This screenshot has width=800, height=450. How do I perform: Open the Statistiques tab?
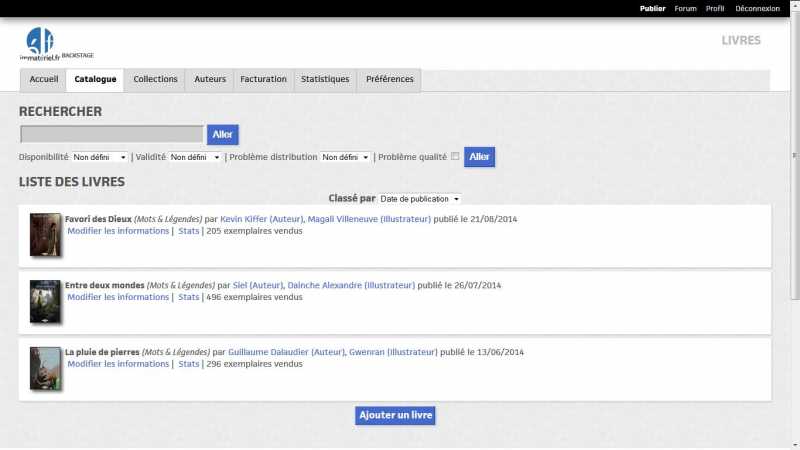click(325, 80)
